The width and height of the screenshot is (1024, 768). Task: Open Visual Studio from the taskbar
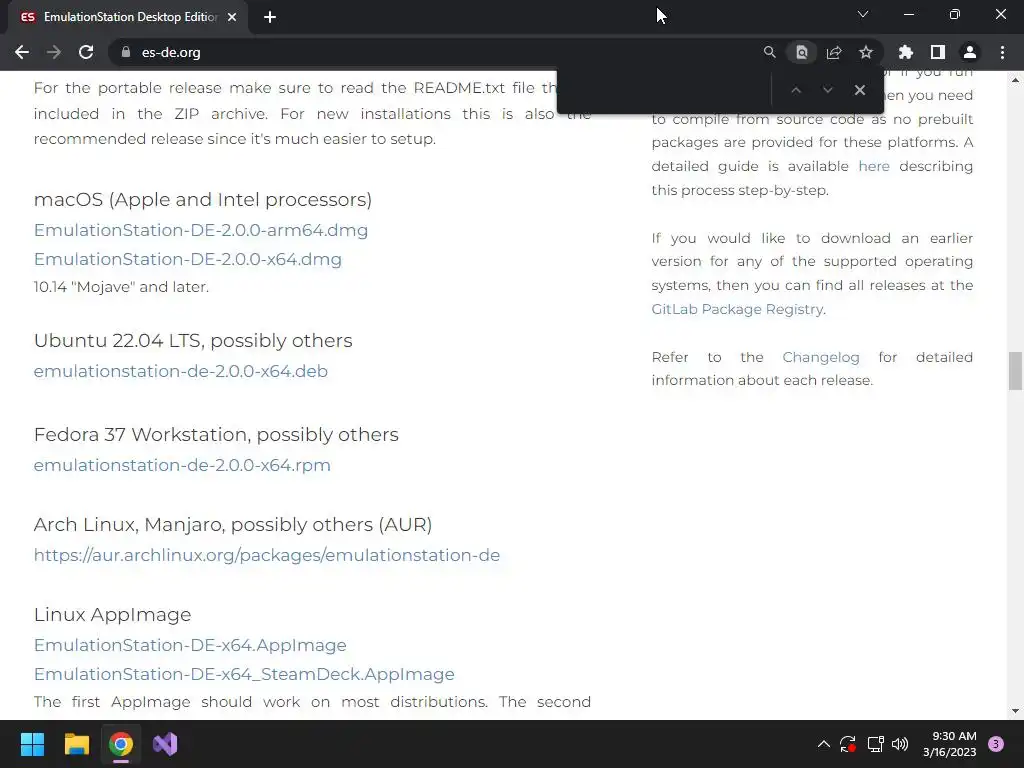coord(165,744)
